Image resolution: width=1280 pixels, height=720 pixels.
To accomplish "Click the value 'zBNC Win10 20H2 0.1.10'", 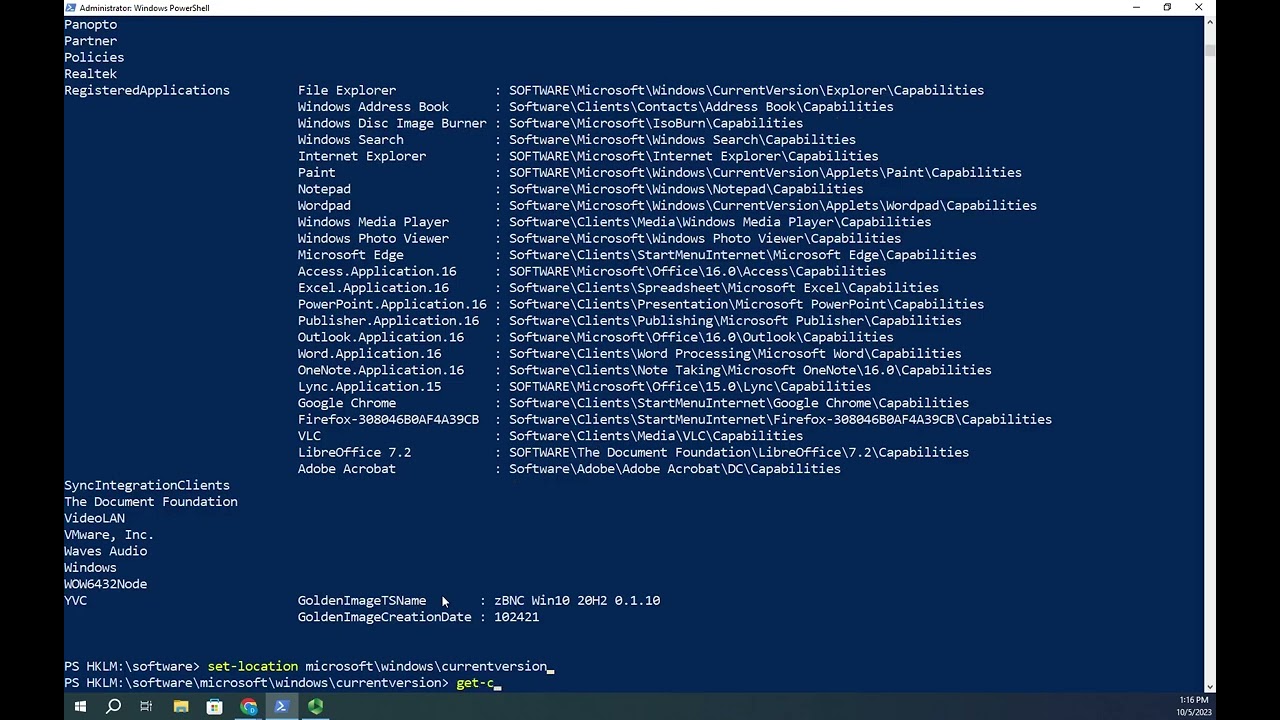I will tap(577, 600).
